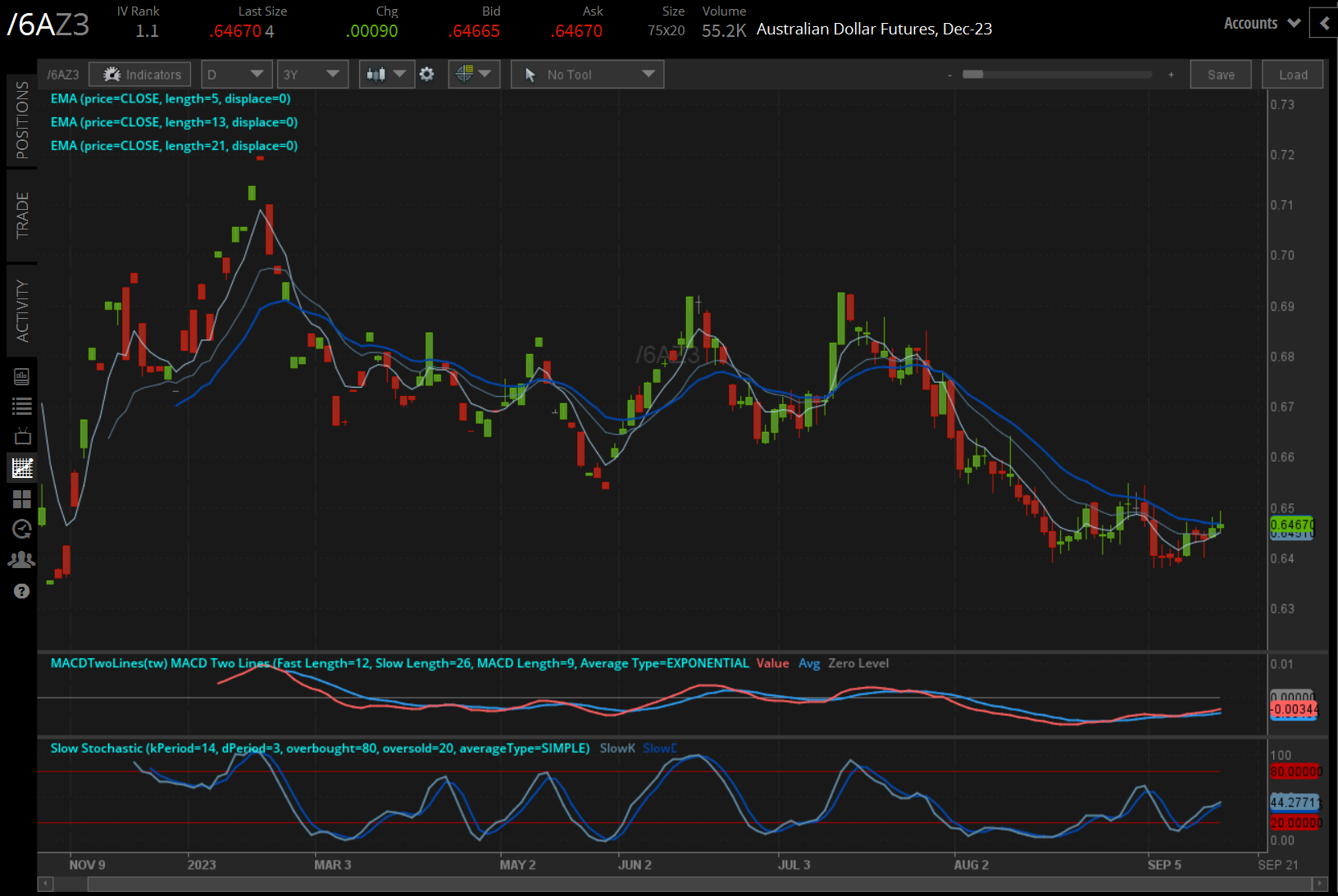Screen dimensions: 1338x896
Task: Open the candlestick chart style dropdown
Action: click(x=386, y=75)
